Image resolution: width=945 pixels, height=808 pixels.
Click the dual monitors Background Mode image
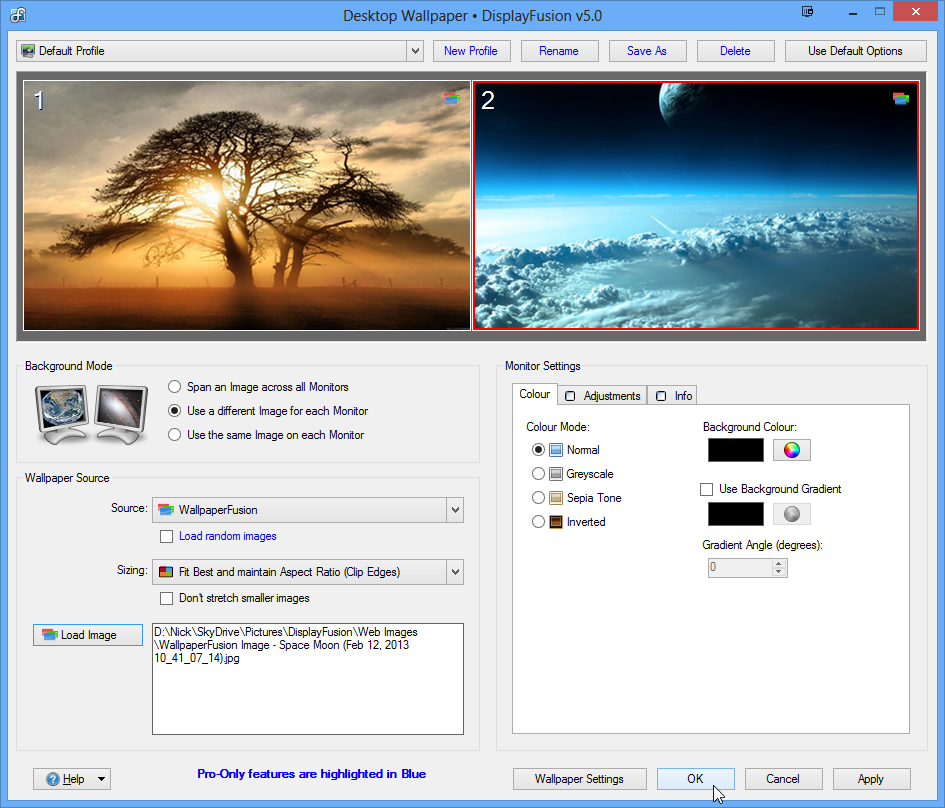tap(92, 415)
